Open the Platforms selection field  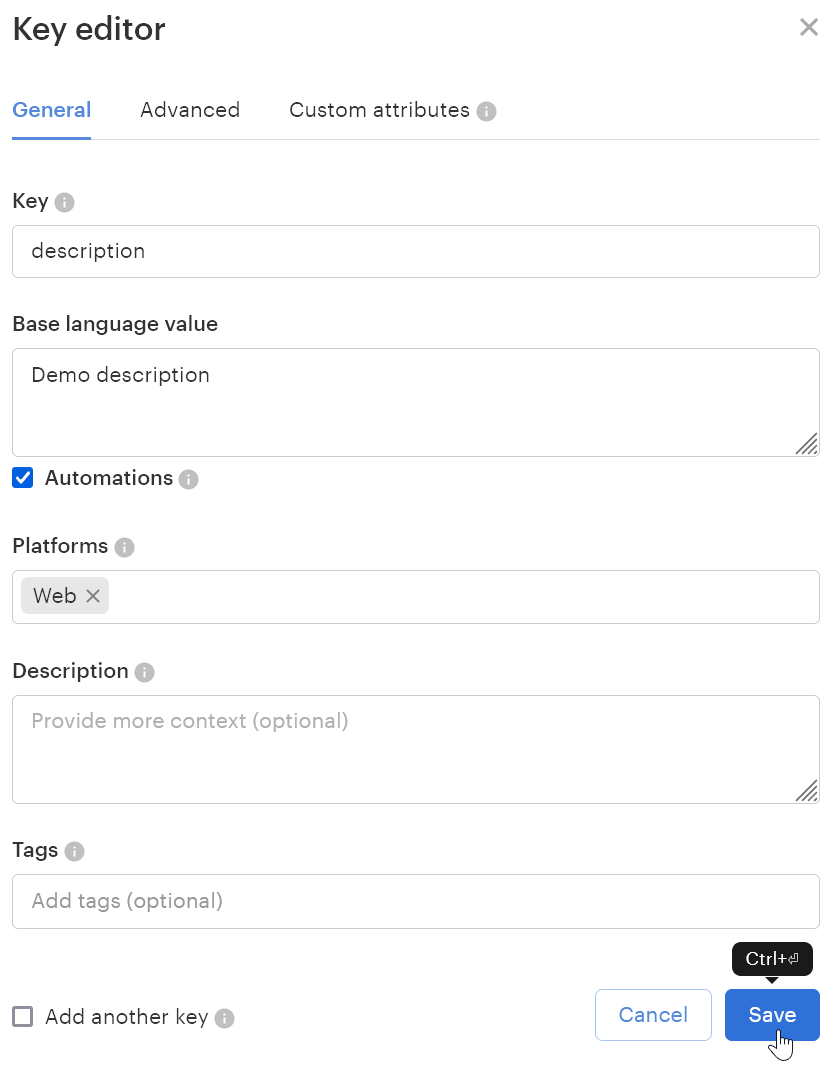tap(460, 597)
